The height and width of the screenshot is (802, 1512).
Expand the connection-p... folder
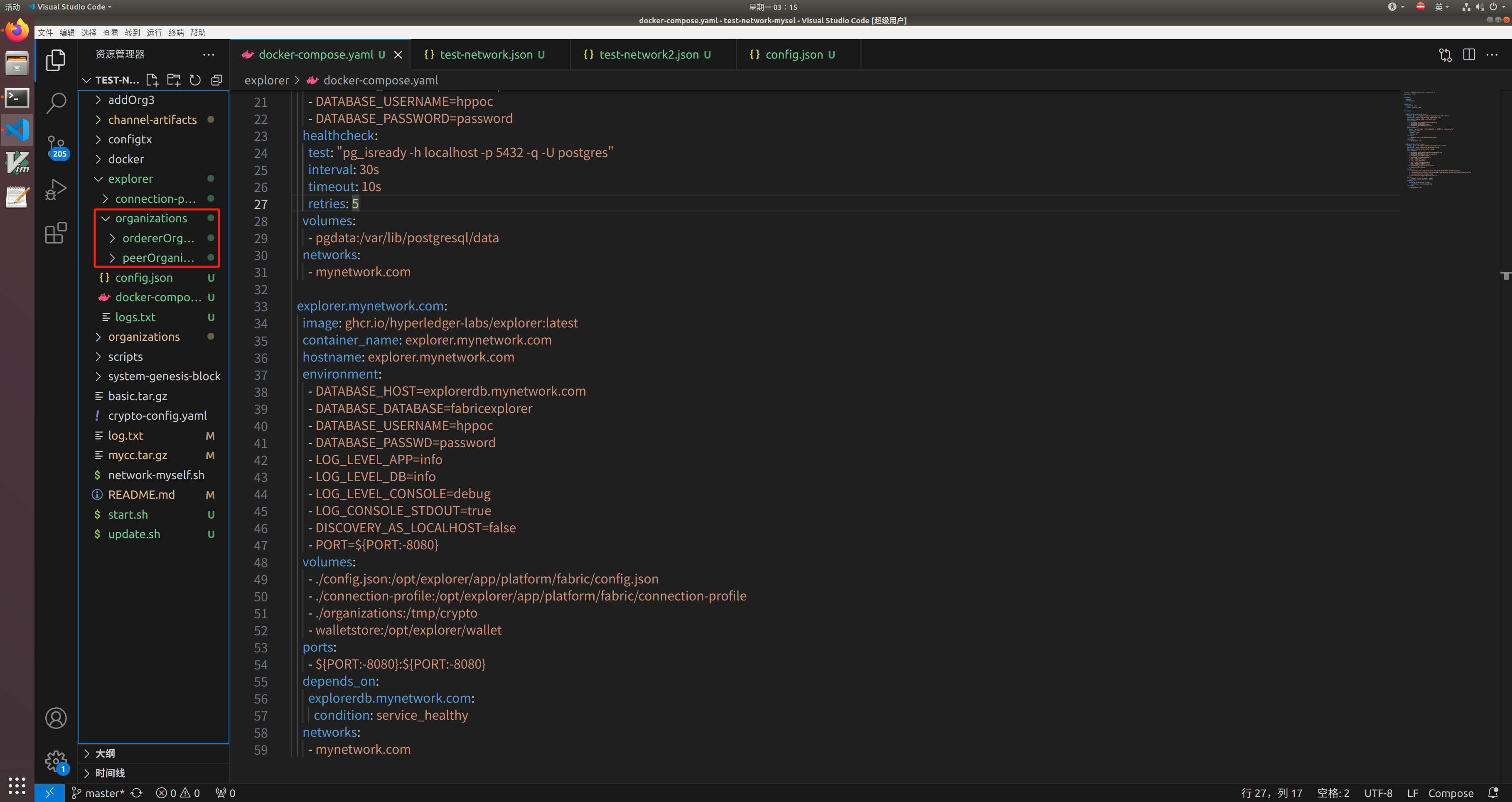(153, 199)
